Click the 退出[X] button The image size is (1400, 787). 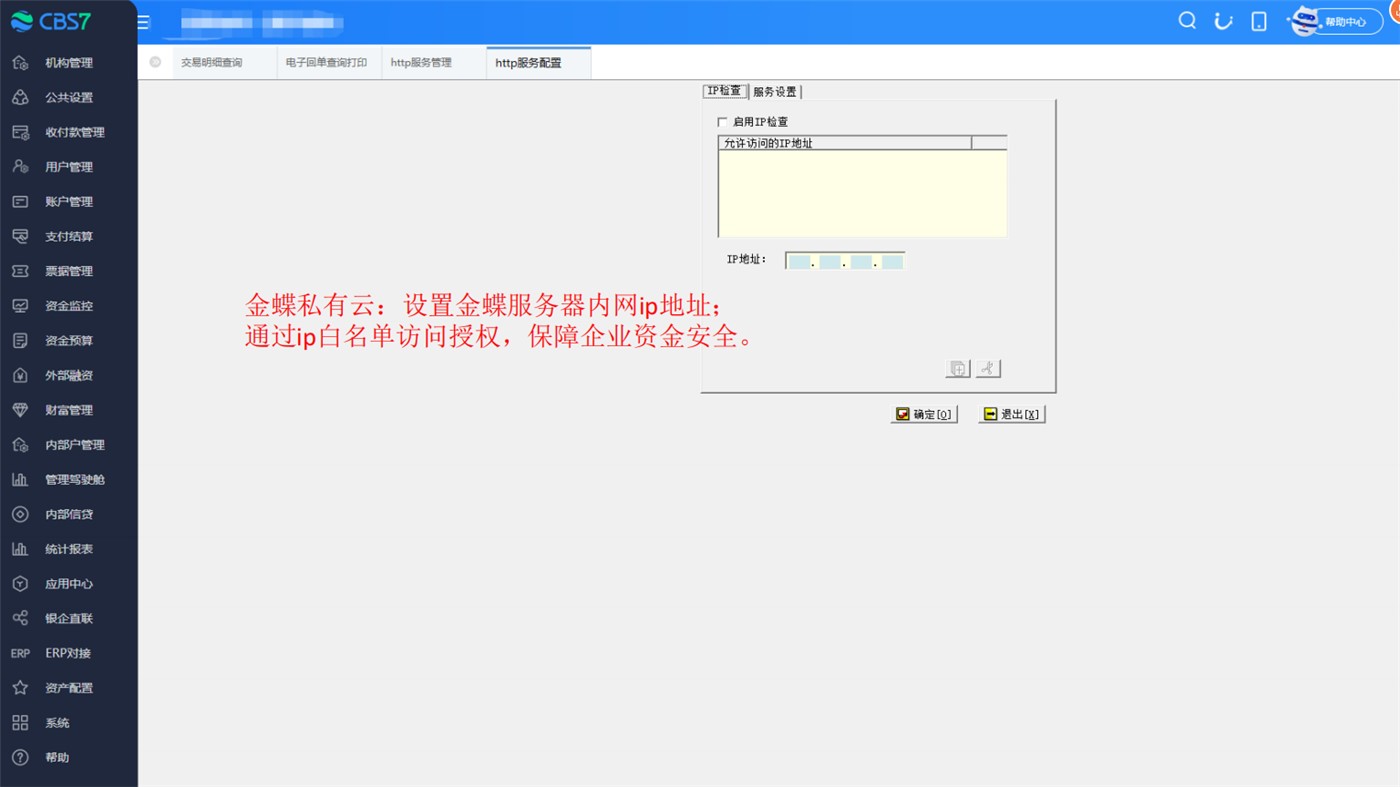tap(1012, 414)
